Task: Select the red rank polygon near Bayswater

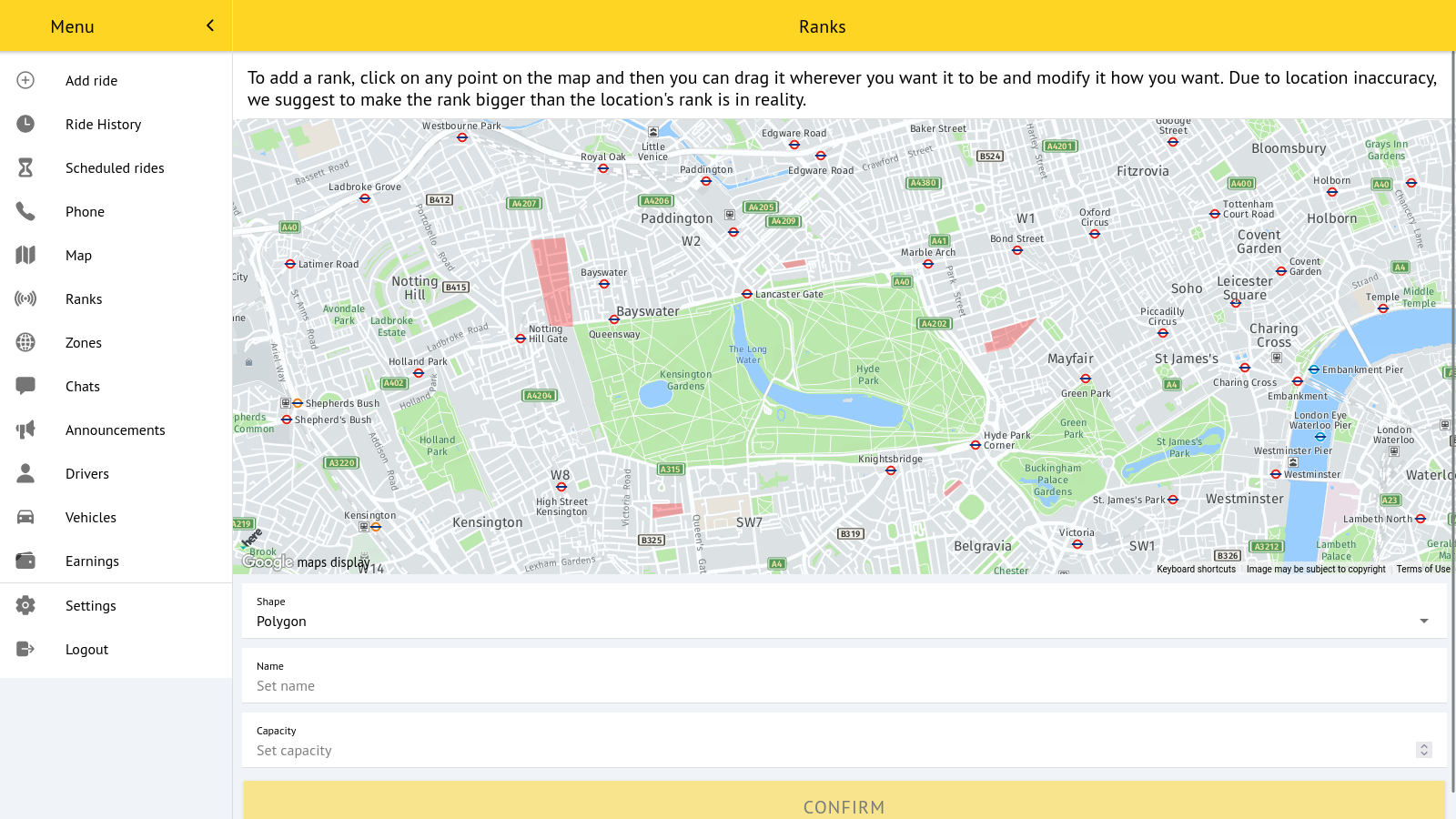Action: click(552, 280)
